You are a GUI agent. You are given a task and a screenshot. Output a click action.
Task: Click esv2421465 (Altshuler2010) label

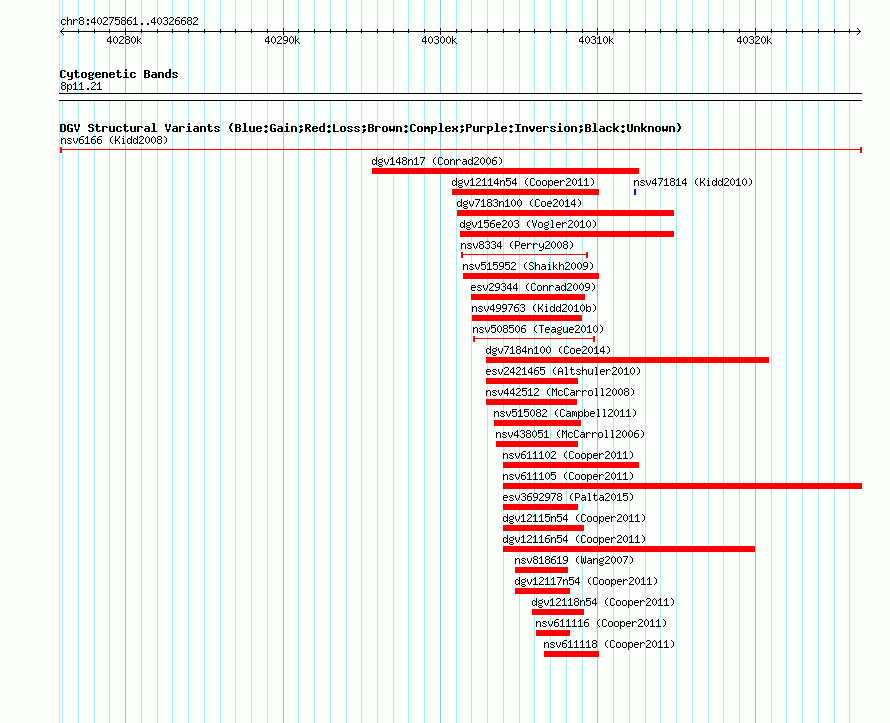(563, 371)
